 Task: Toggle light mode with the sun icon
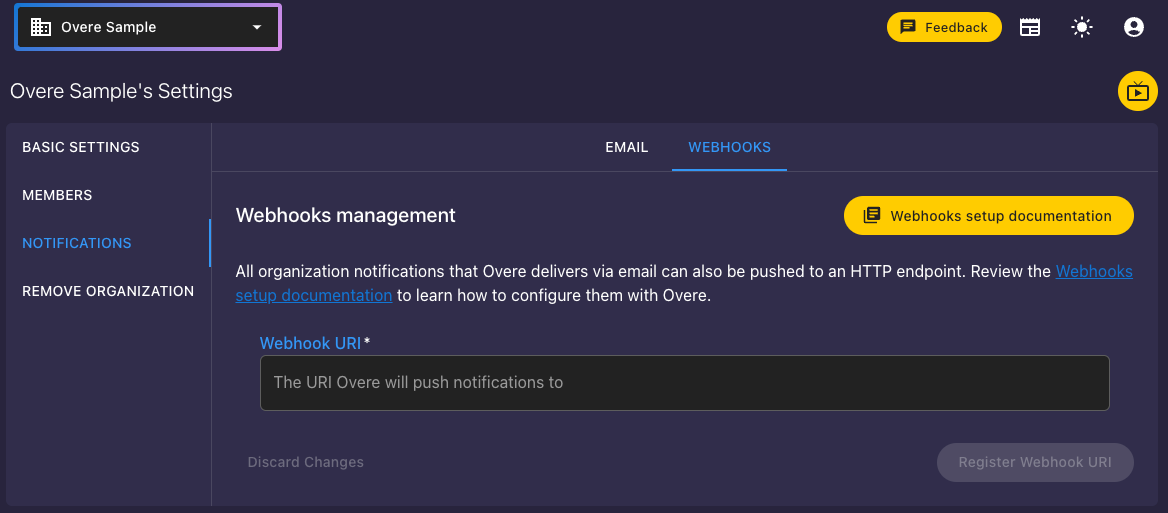[x=1082, y=28]
